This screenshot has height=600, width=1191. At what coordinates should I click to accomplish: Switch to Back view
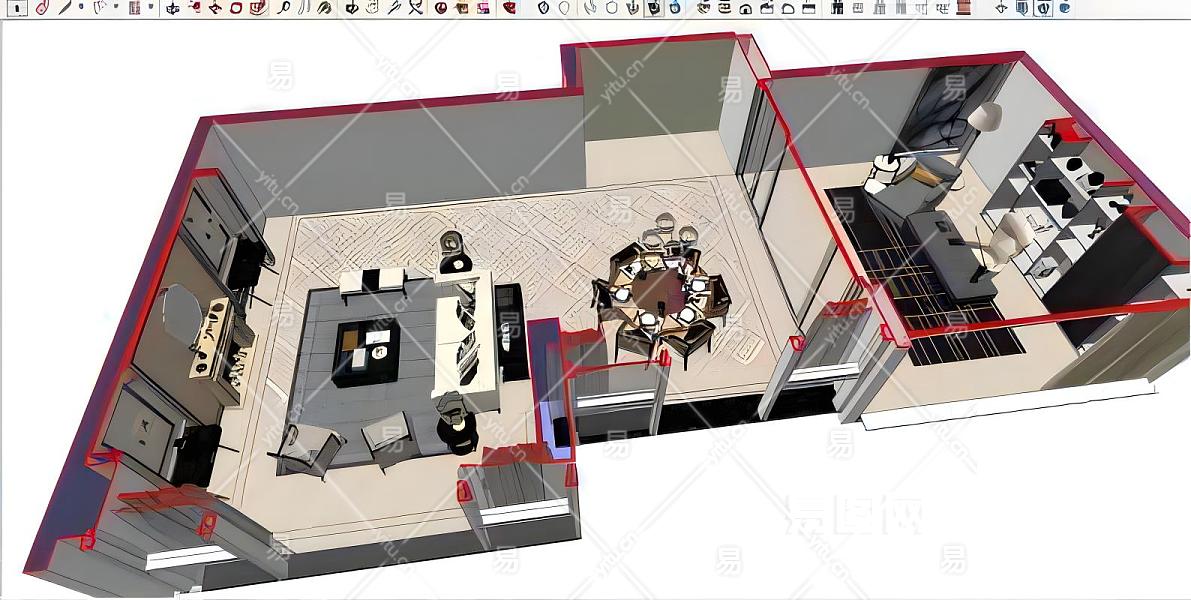pyautogui.click(x=788, y=8)
